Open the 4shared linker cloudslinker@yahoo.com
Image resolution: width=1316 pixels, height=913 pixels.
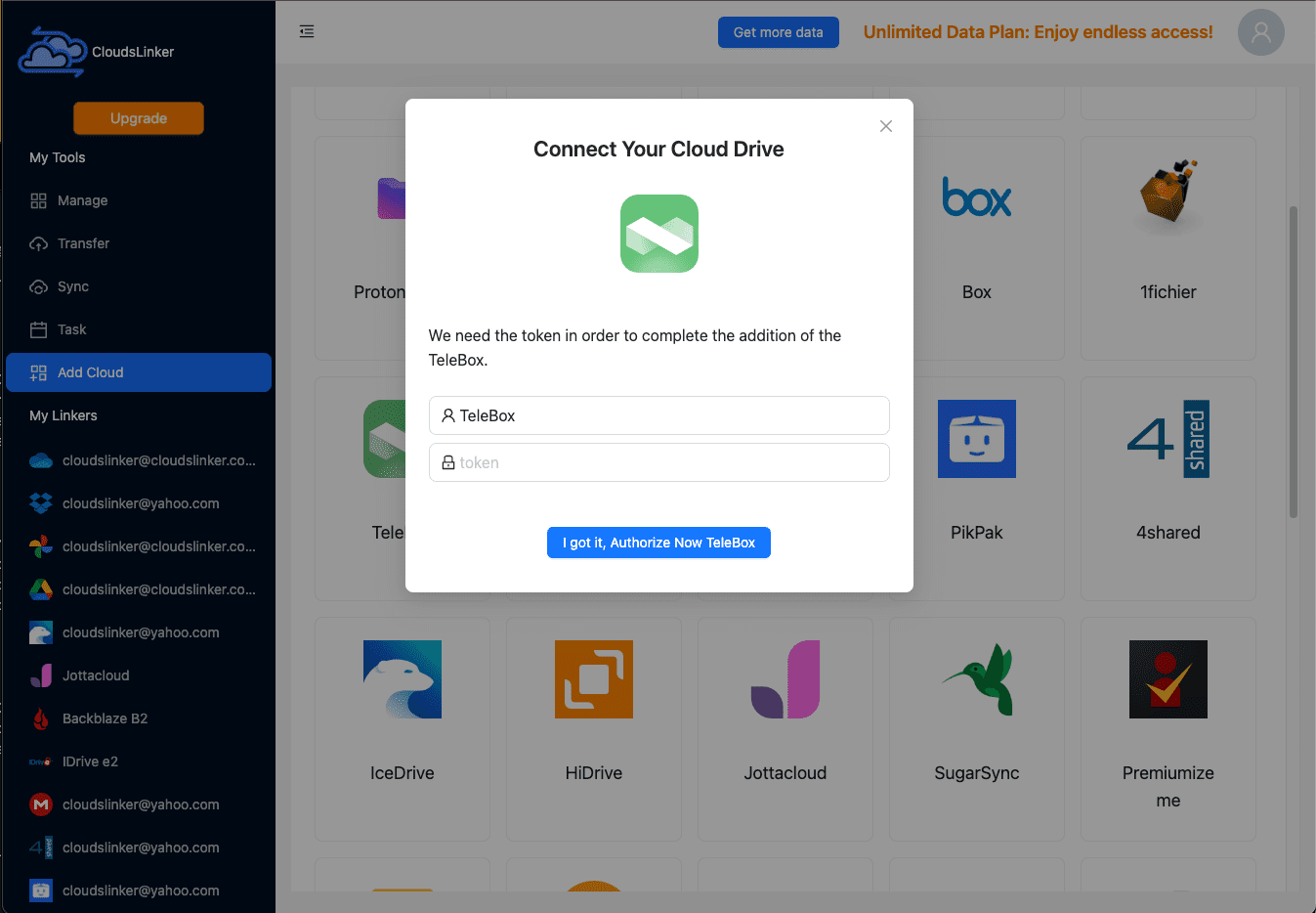(139, 848)
